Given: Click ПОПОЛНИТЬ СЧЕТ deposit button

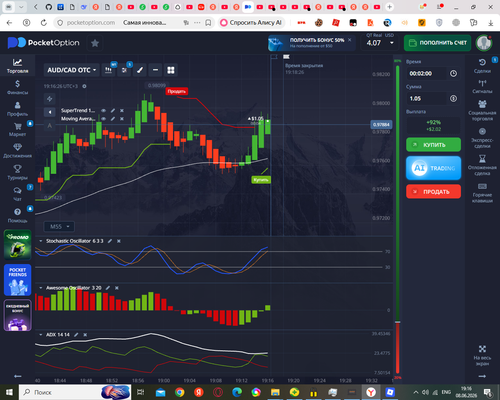Looking at the screenshot, I should 437,43.
